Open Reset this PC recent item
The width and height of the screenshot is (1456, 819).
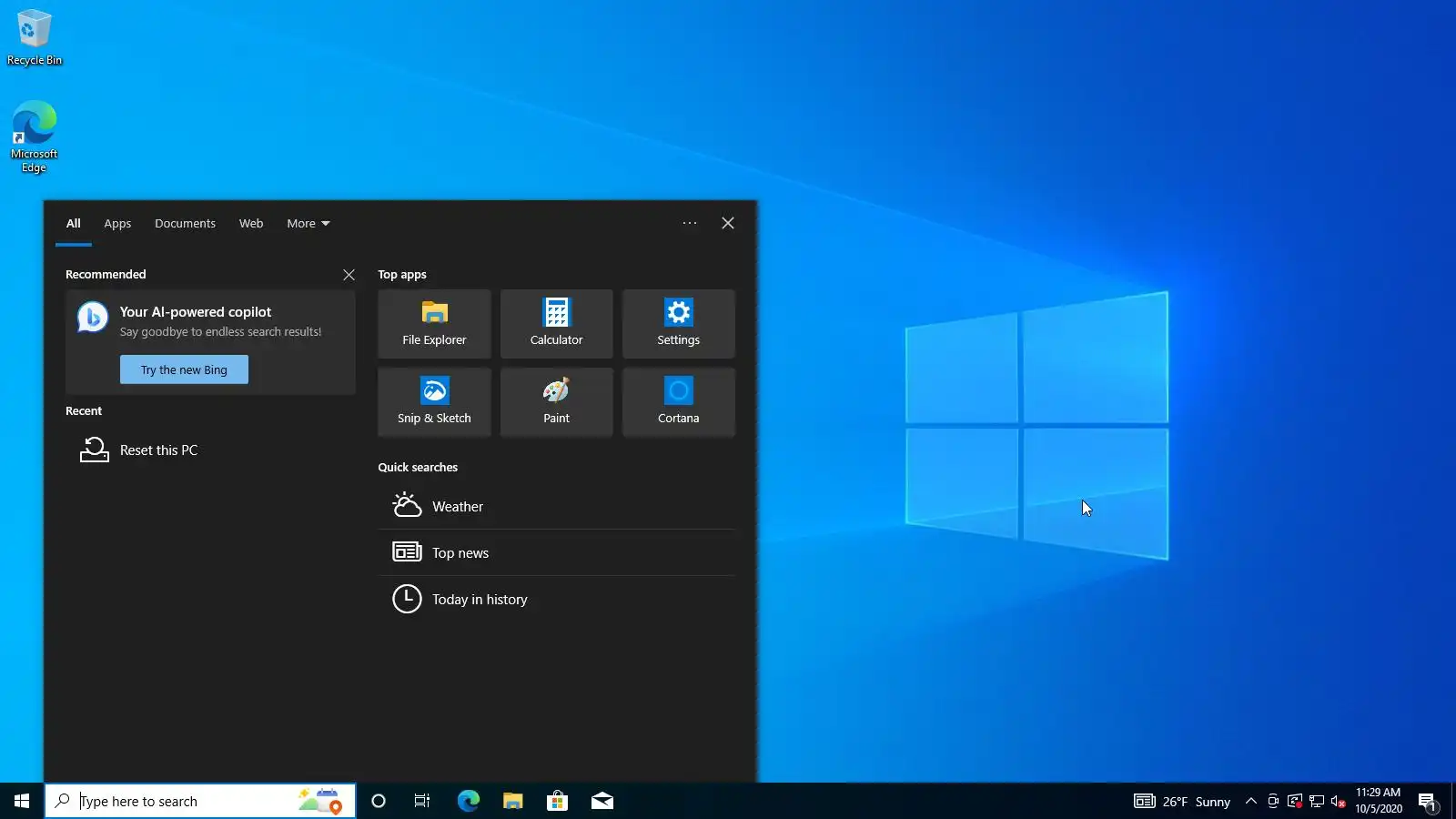click(x=210, y=450)
